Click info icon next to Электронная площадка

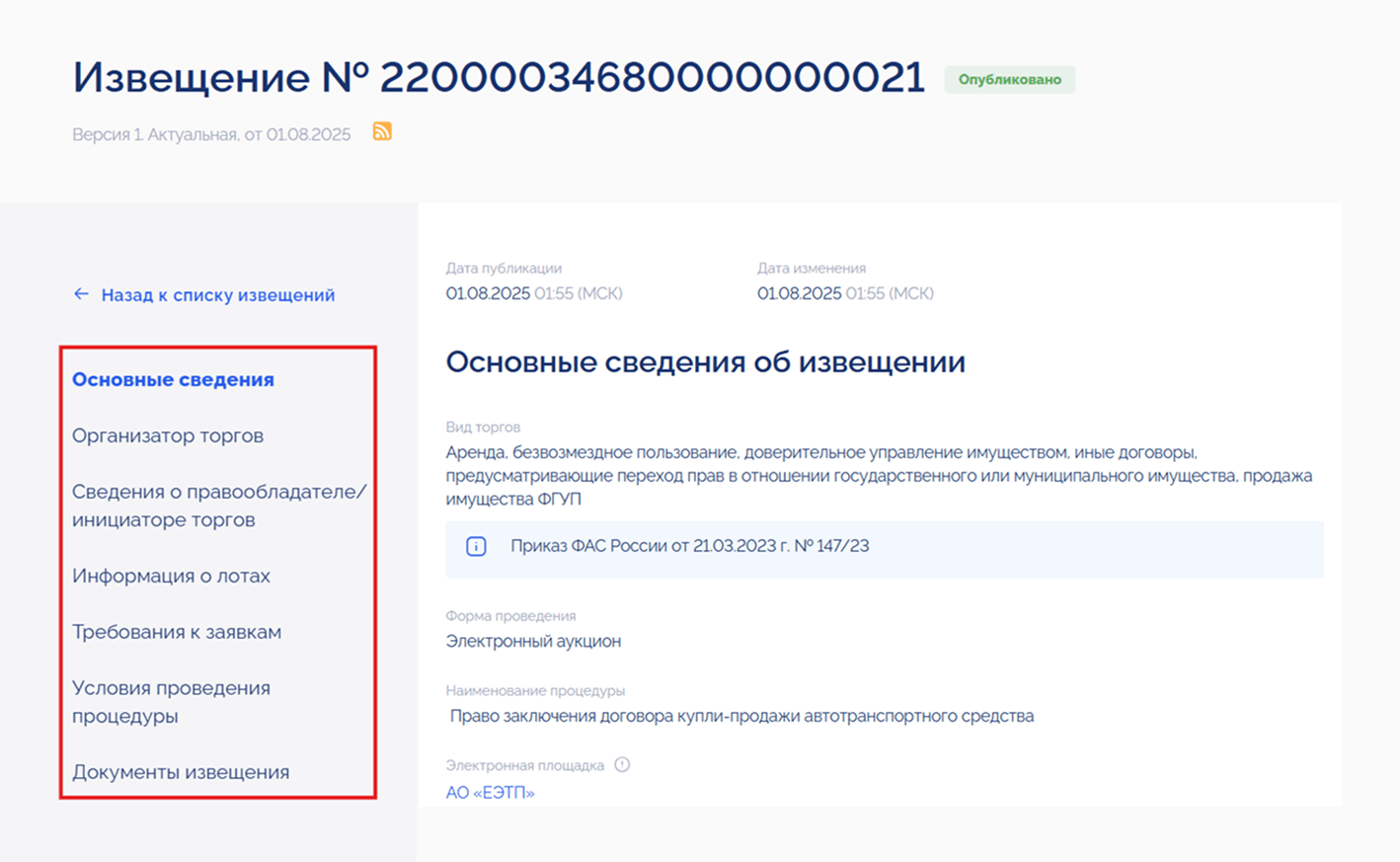622,764
